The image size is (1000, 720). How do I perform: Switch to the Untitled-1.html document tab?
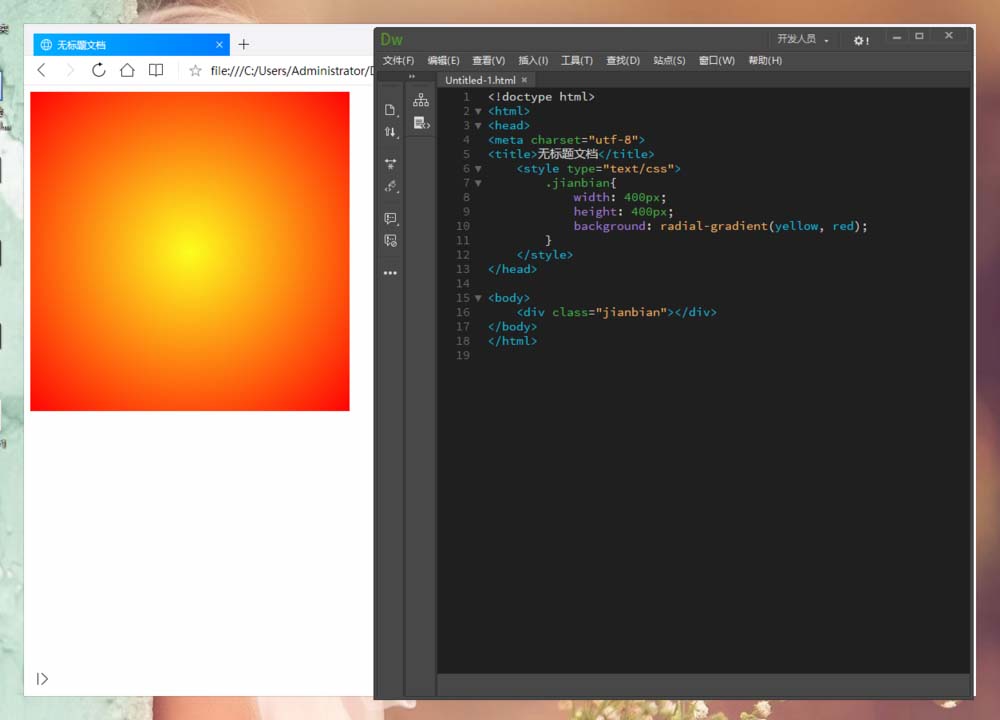[480, 80]
